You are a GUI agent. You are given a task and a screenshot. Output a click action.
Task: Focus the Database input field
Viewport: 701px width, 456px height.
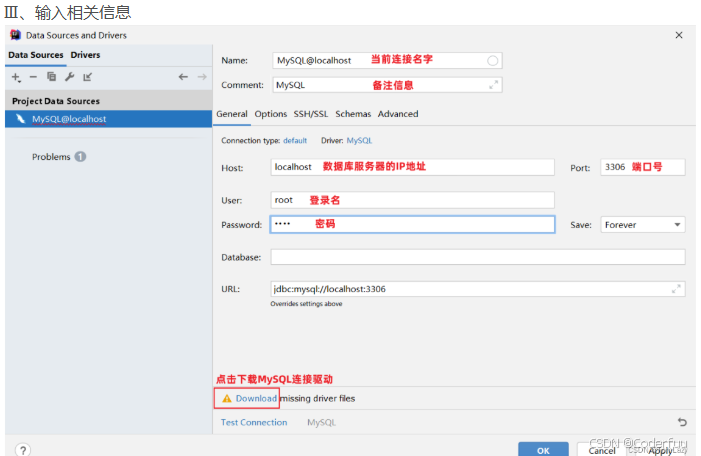477,257
